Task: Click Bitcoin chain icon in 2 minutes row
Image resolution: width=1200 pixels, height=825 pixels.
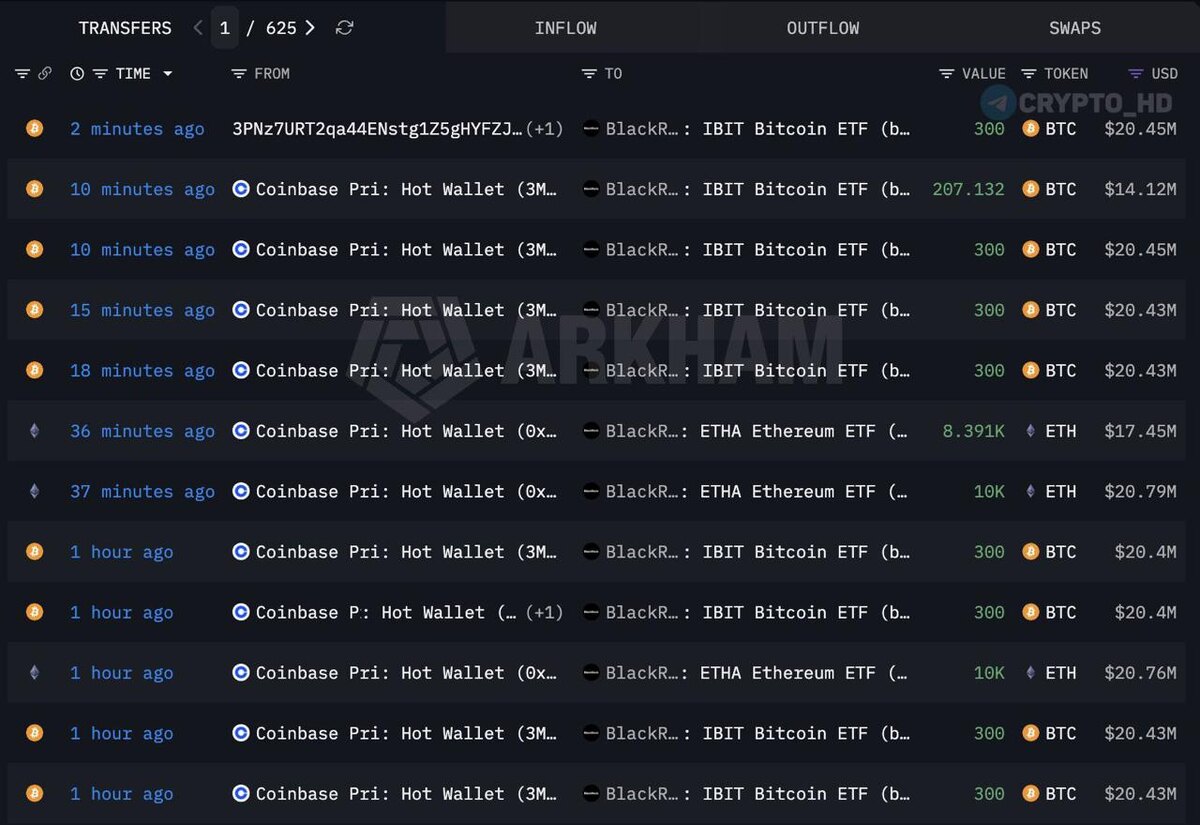Action: 34,128
